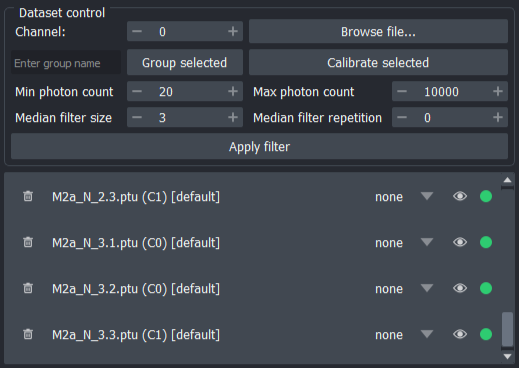Delete the M2a_N_2.3.ptu dataset with trash icon
Viewport: 519px width, 368px height.
28,196
